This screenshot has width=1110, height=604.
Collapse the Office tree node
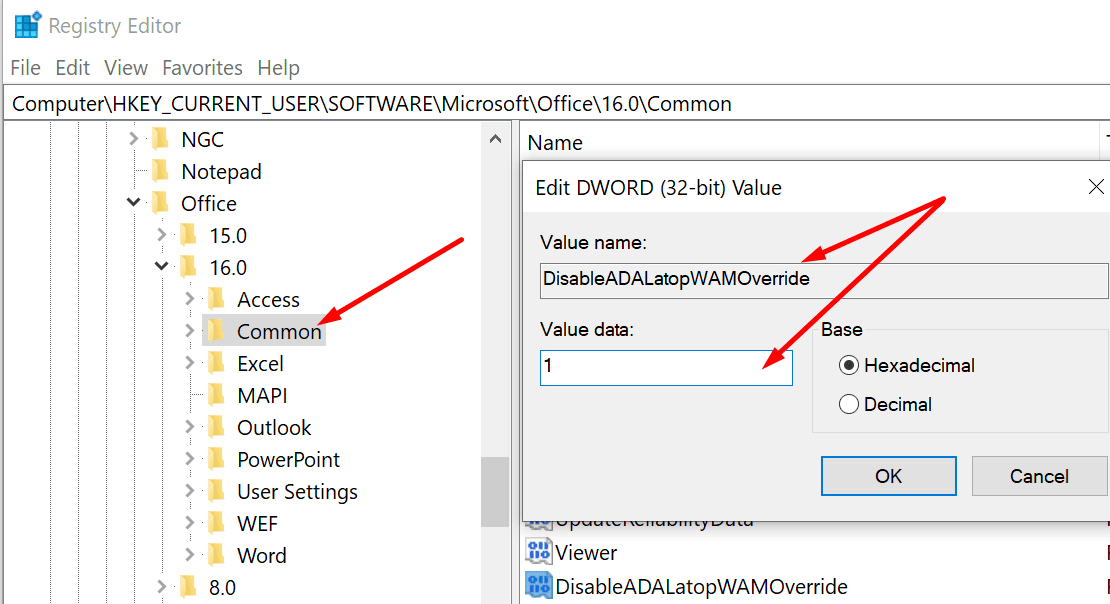pyautogui.click(x=133, y=203)
